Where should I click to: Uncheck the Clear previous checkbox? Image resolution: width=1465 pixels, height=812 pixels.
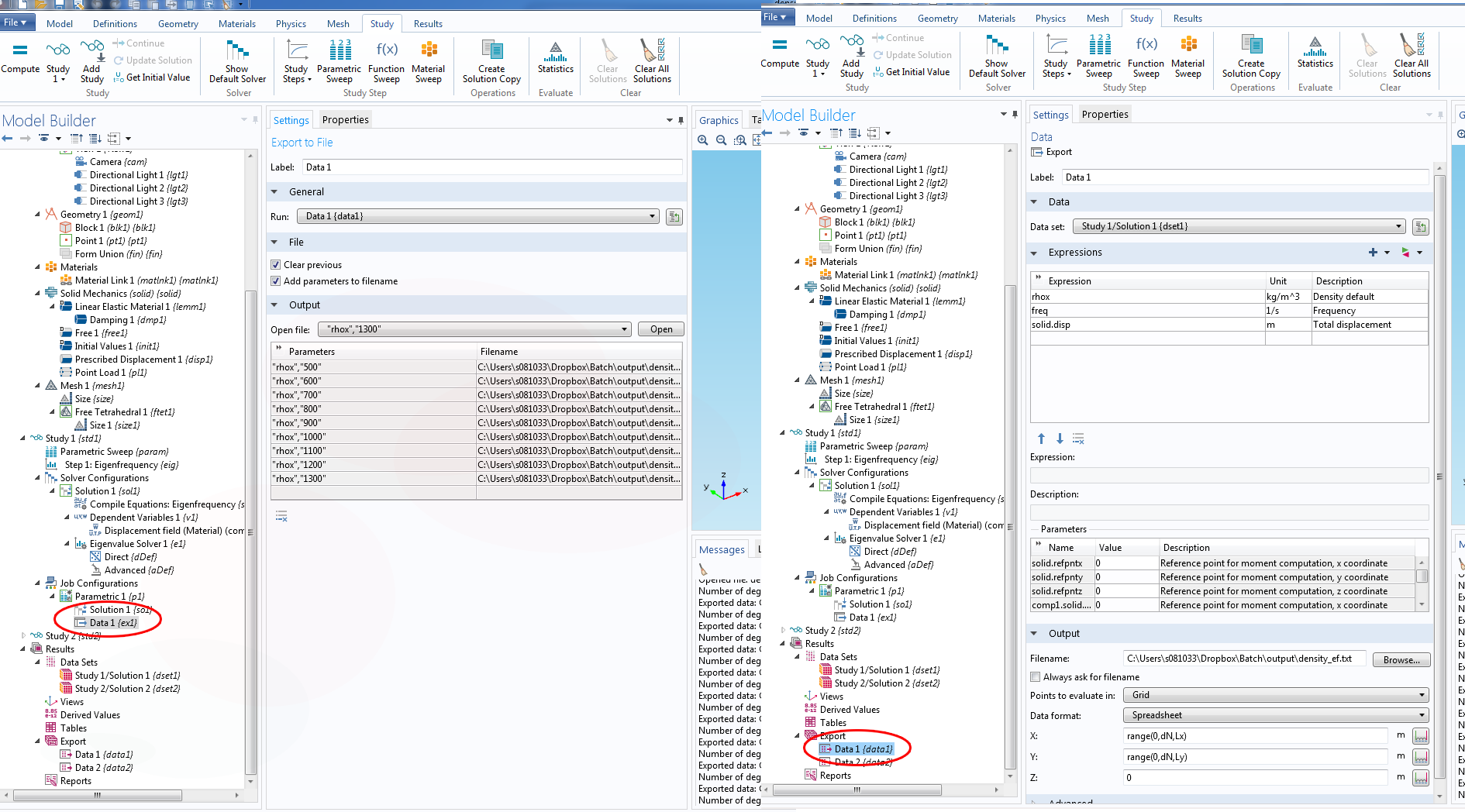point(275,265)
